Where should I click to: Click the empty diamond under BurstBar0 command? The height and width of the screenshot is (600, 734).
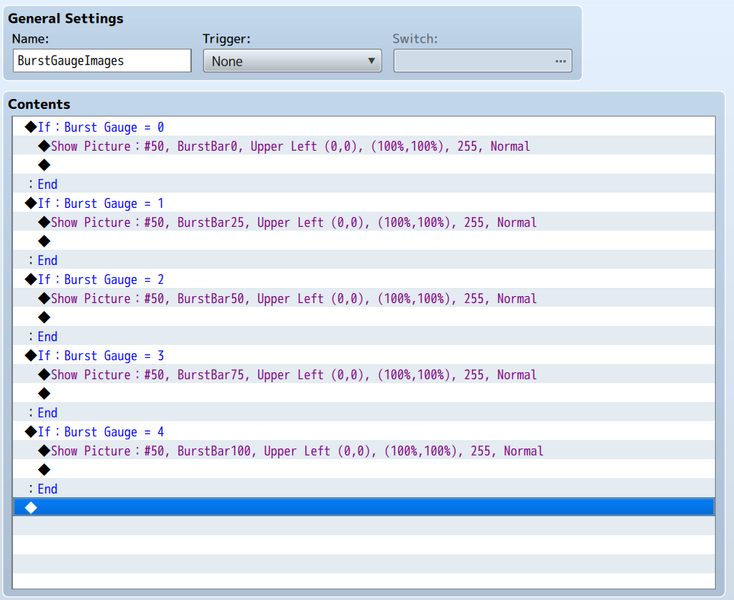pos(44,165)
